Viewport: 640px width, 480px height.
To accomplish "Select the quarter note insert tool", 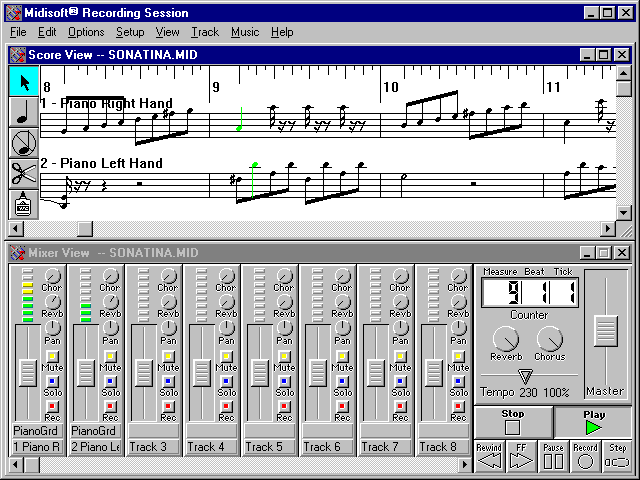I will (x=24, y=112).
